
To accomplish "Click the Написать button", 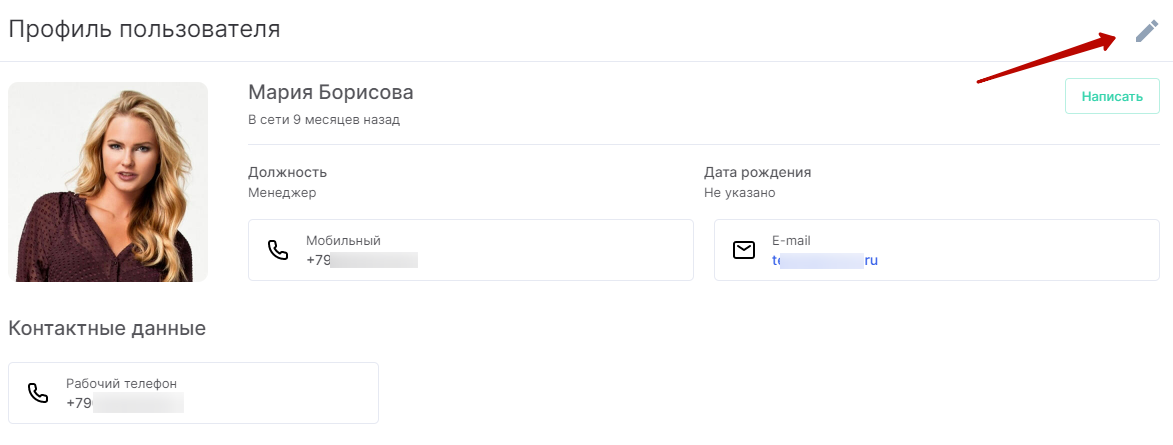I will (x=1112, y=96).
